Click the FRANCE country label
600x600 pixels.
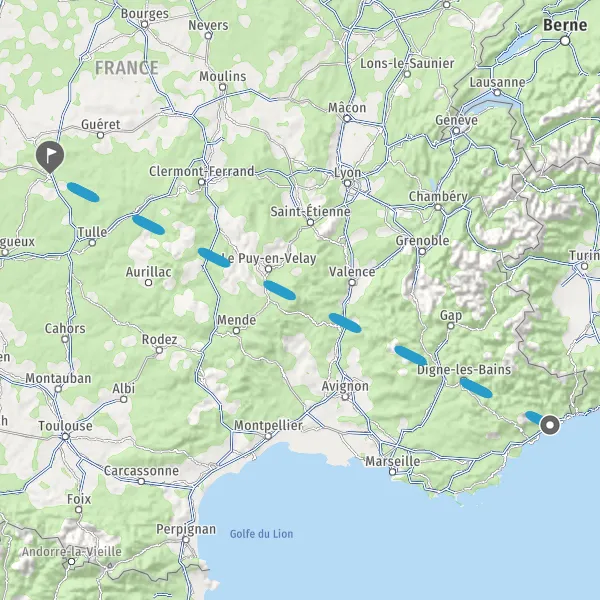(x=127, y=68)
